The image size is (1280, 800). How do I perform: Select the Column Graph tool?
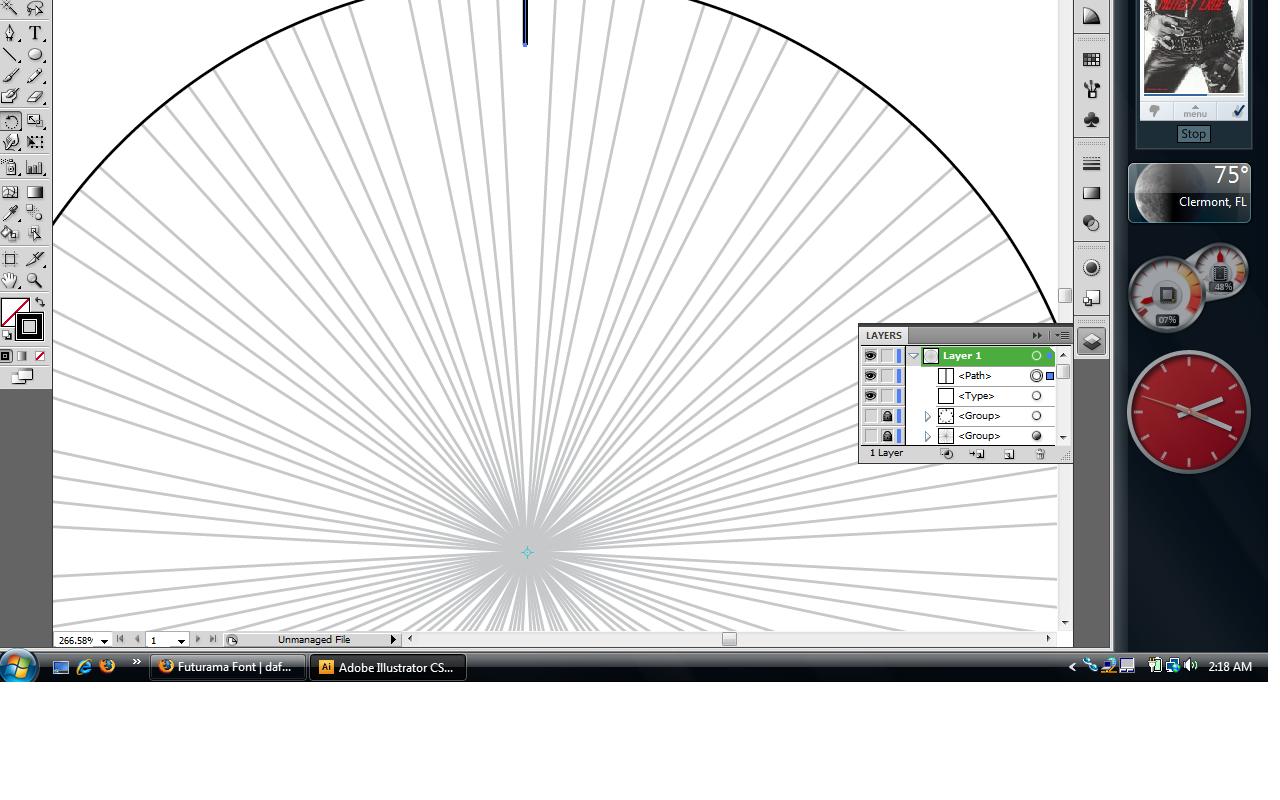[x=35, y=168]
